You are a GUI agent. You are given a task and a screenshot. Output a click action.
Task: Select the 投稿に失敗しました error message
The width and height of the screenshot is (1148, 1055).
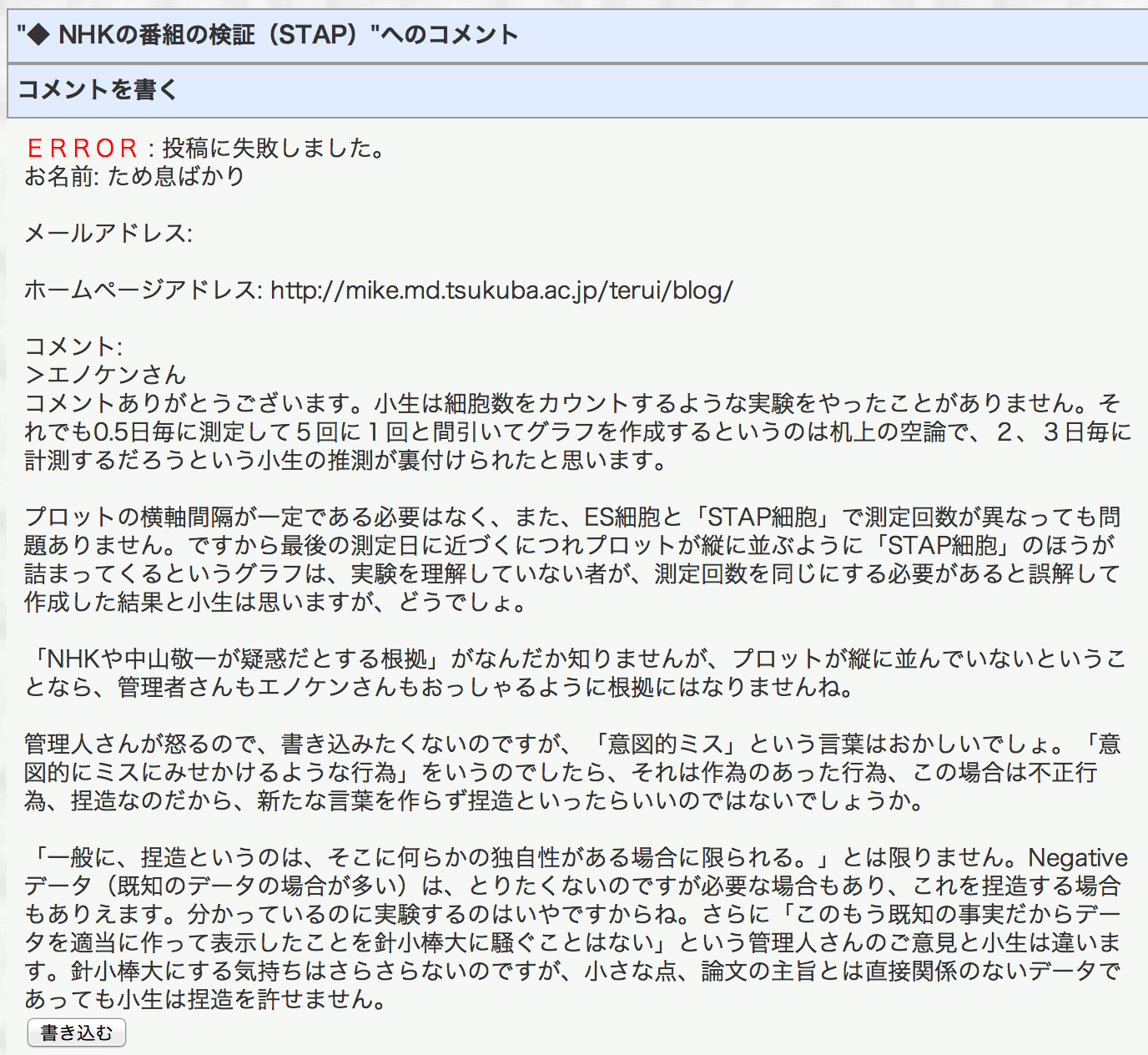click(274, 149)
